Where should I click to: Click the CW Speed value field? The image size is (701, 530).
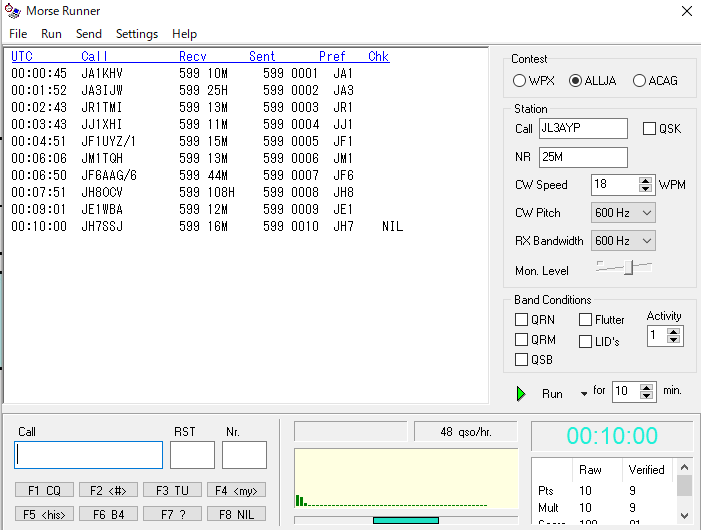pos(615,185)
